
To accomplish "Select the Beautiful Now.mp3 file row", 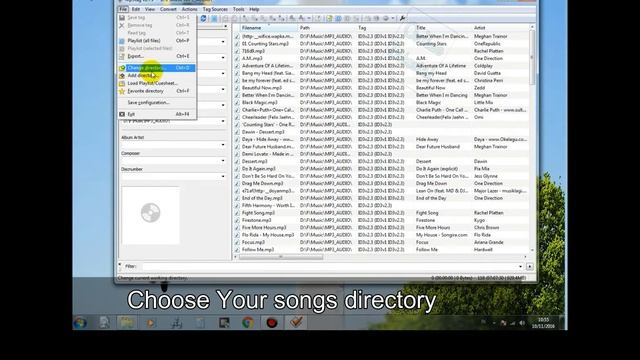I will (382, 88).
